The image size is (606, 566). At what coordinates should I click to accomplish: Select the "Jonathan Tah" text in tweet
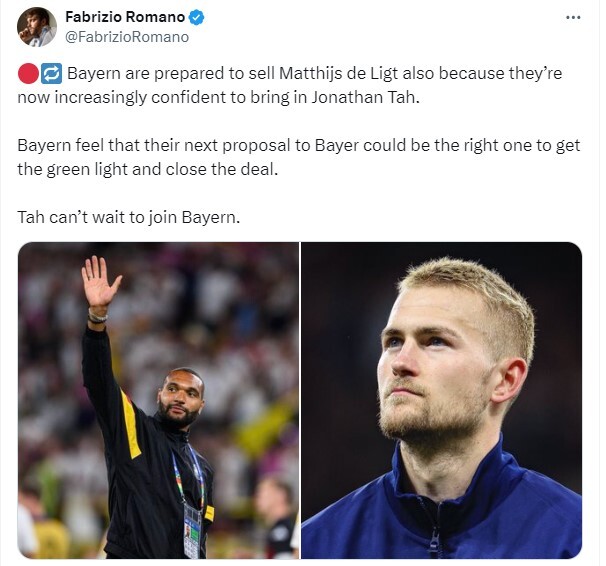[x=364, y=97]
